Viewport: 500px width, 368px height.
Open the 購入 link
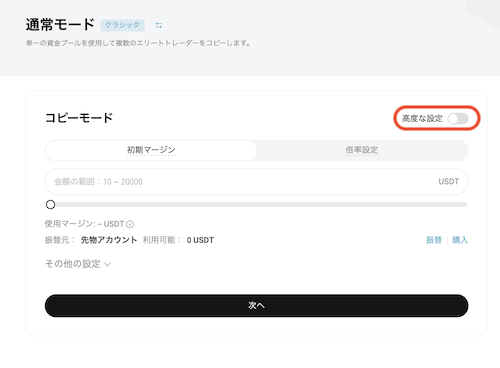[460, 240]
